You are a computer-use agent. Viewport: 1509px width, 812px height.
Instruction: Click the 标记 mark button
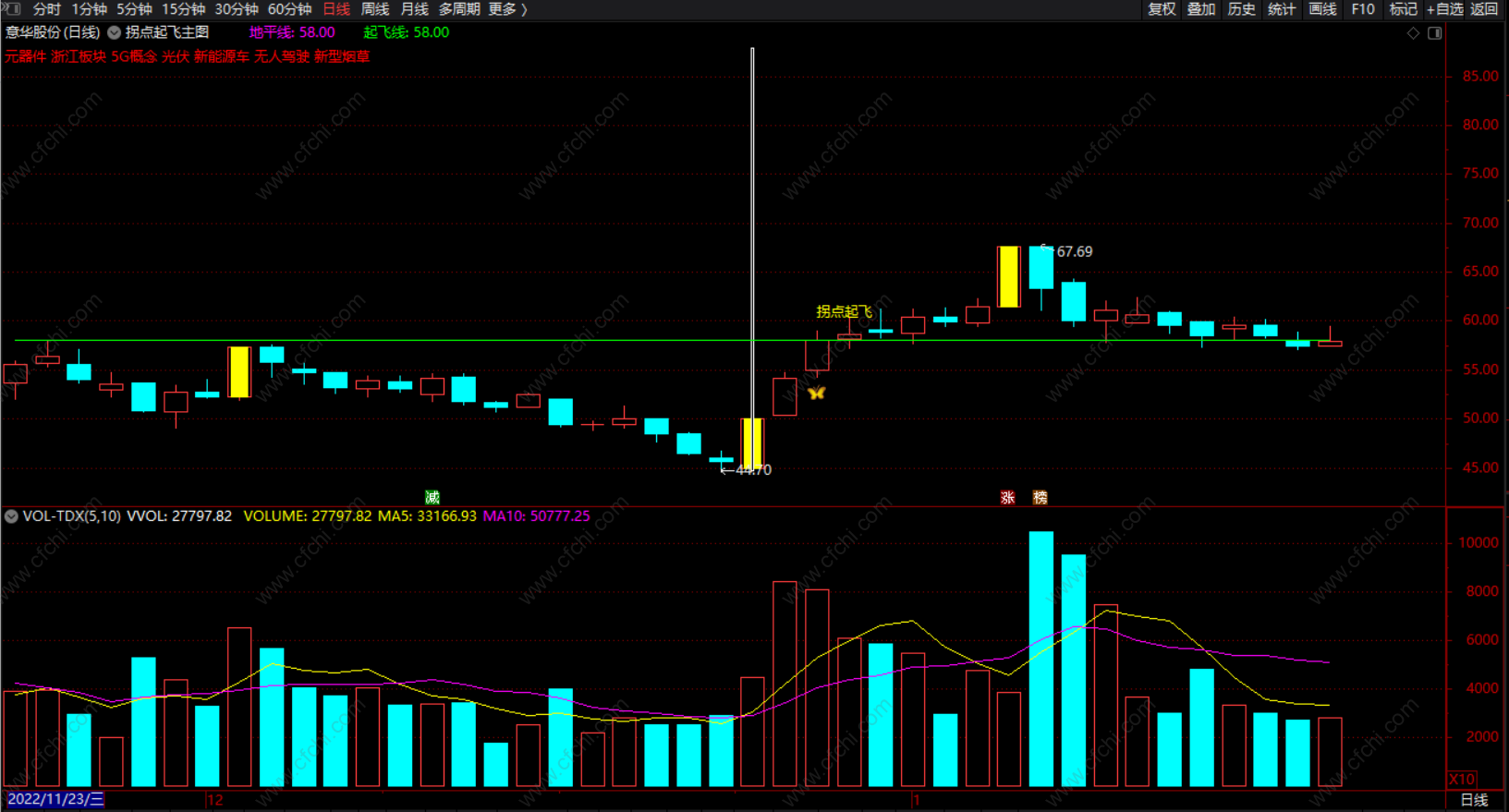pyautogui.click(x=1403, y=9)
